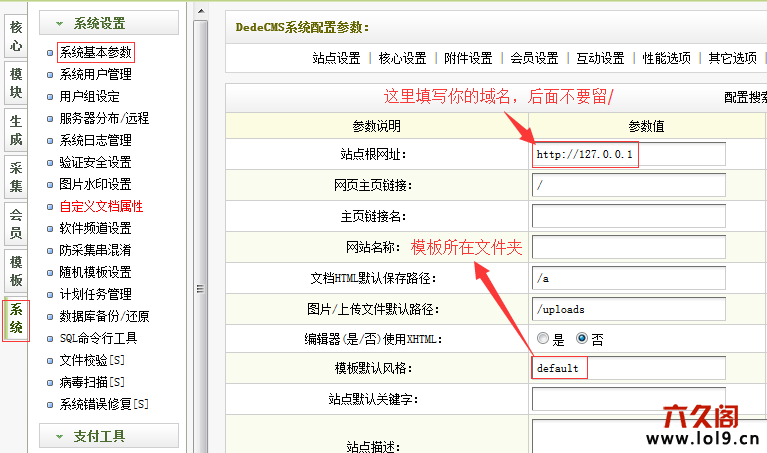The width and height of the screenshot is (767, 453).
Task: Click bullet icon beside 系统日志管理
Action: click(x=50, y=141)
